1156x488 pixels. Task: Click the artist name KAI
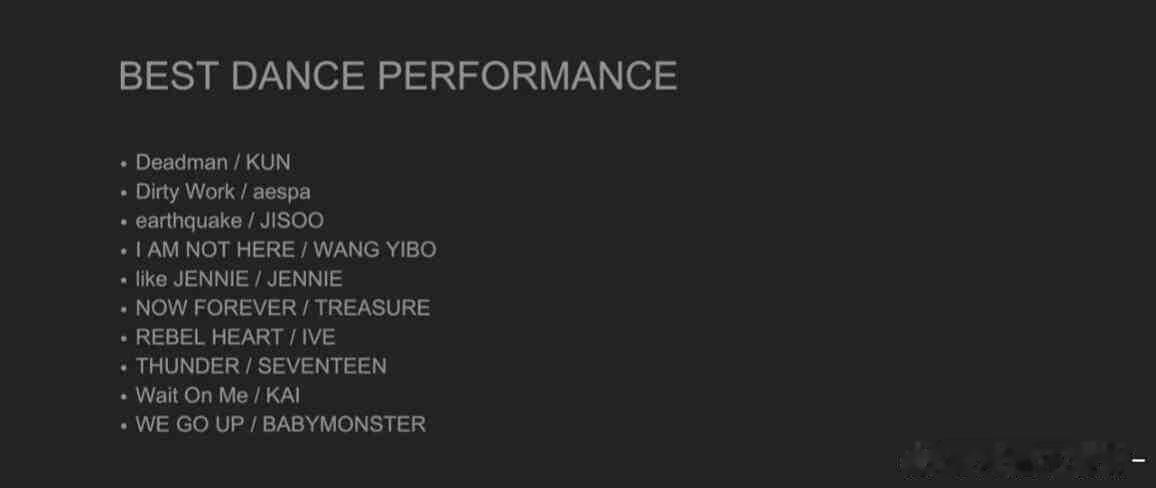tap(283, 395)
